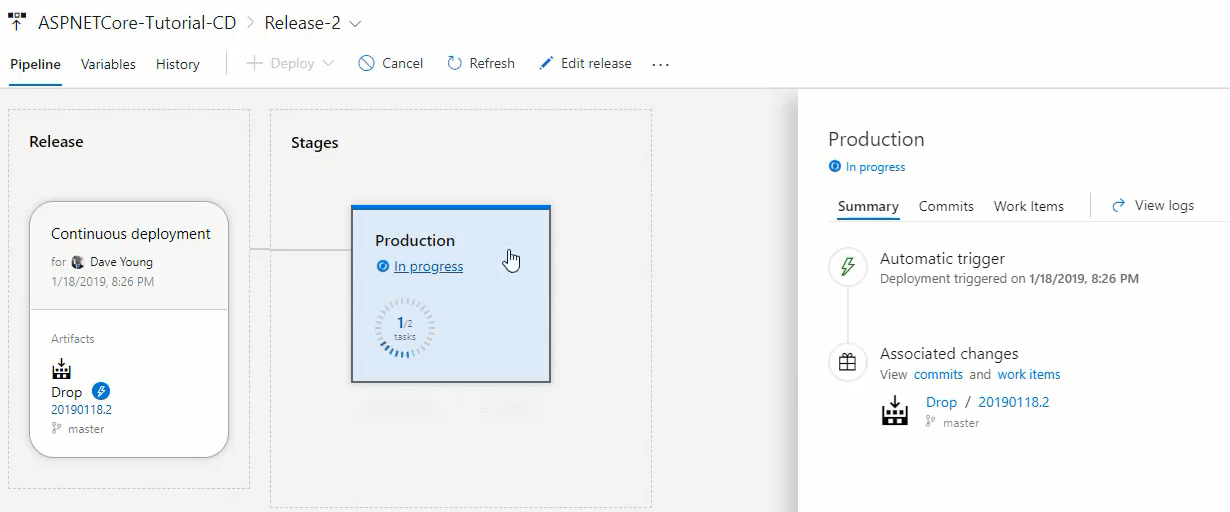Click the 1/2 tasks progress ring
1230x512 pixels.
405,328
